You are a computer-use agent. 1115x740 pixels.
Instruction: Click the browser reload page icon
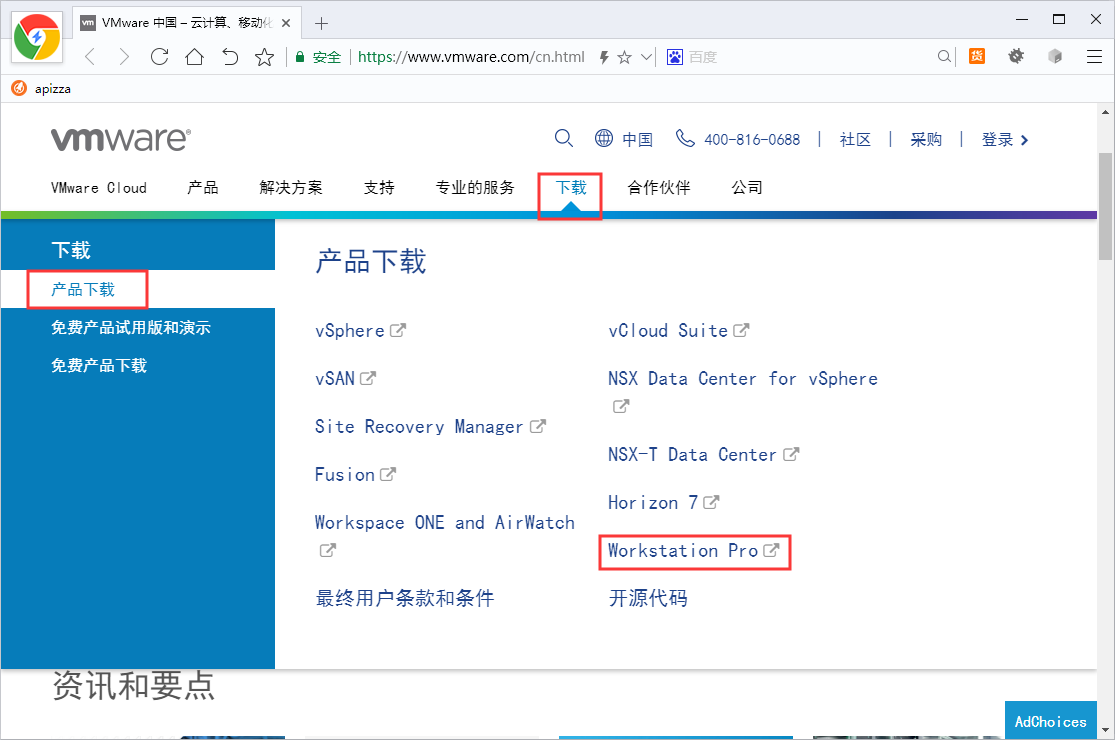[159, 57]
